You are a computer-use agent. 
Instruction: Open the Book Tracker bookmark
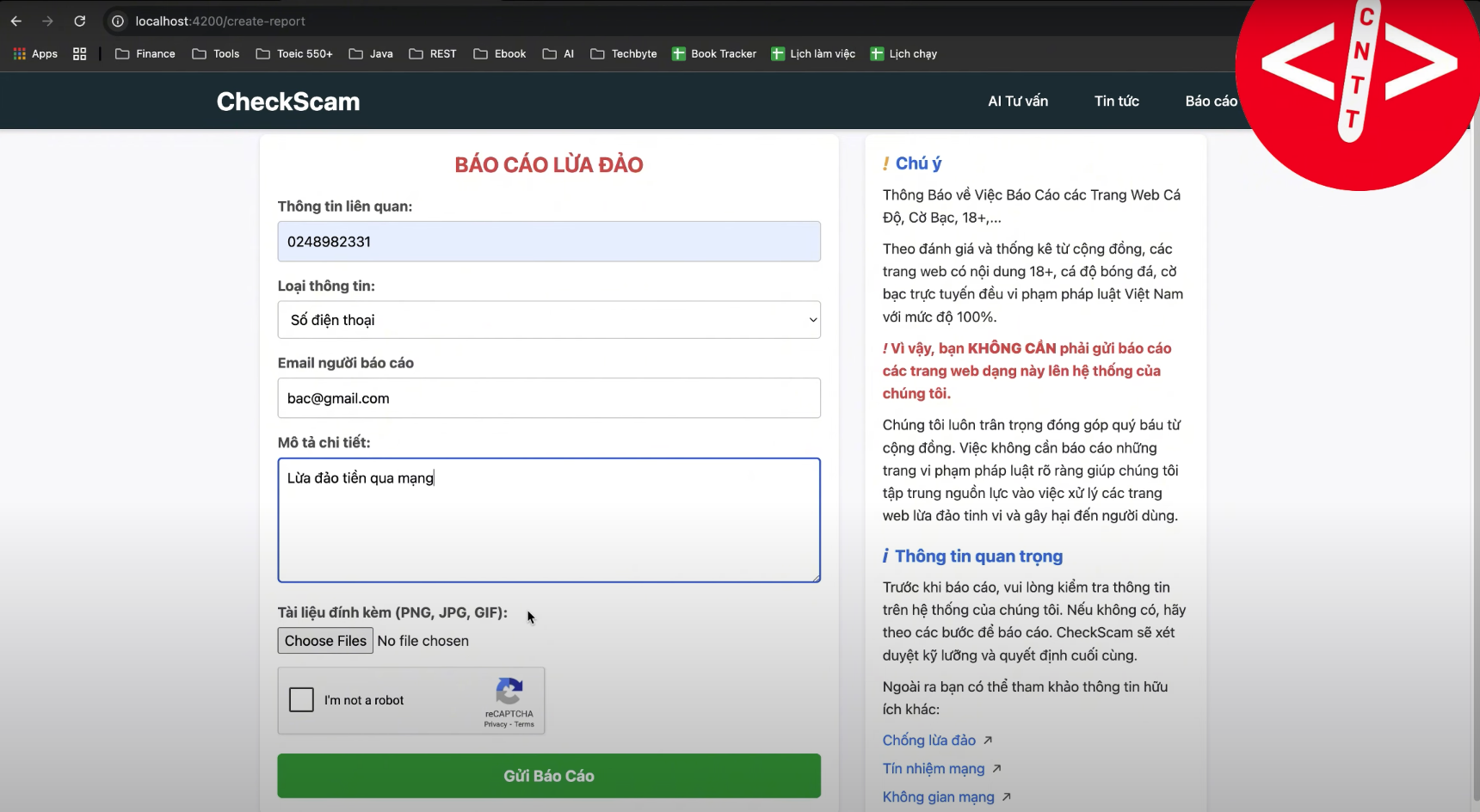[x=714, y=53]
